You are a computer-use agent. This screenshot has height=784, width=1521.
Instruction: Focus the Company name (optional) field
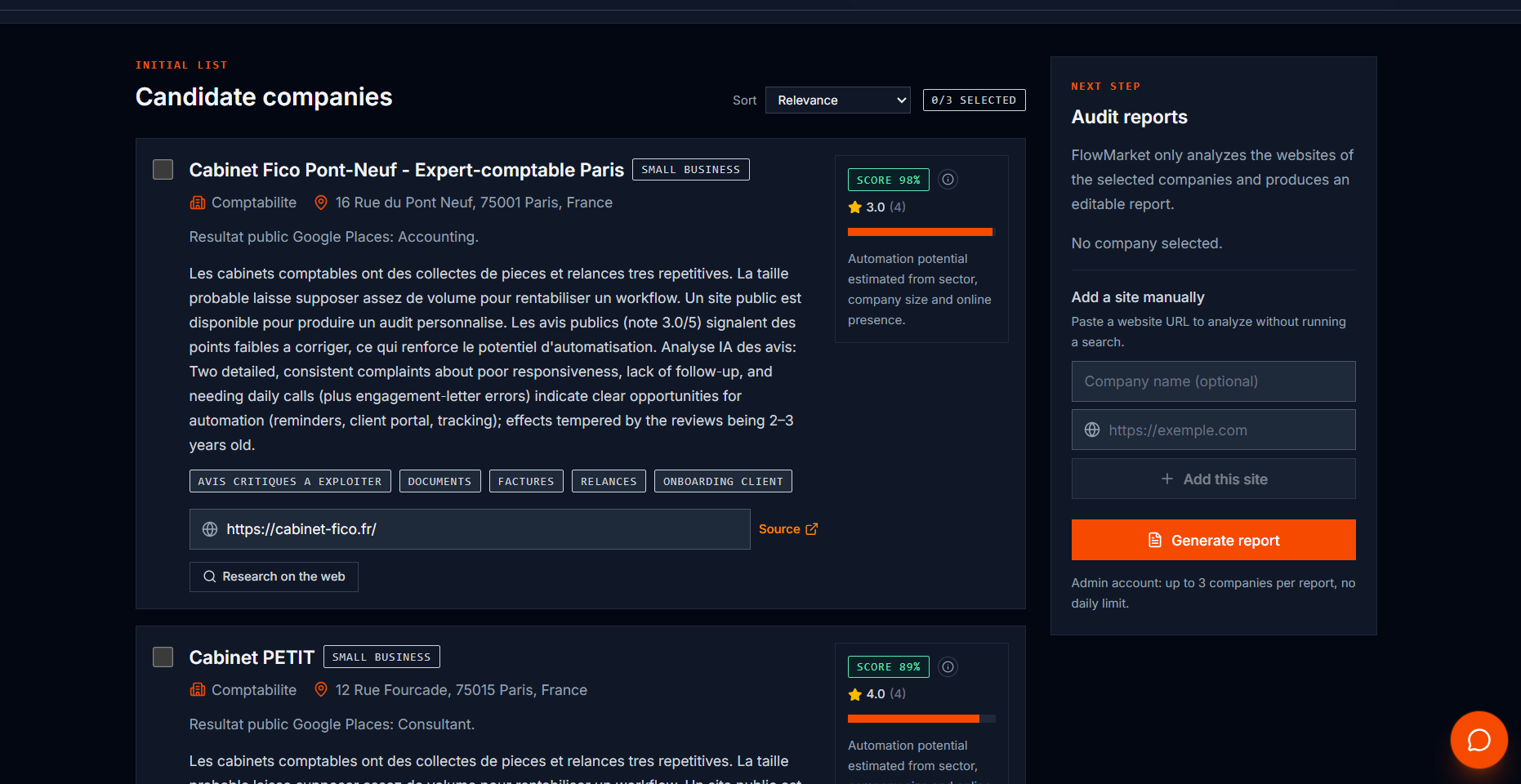point(1213,381)
